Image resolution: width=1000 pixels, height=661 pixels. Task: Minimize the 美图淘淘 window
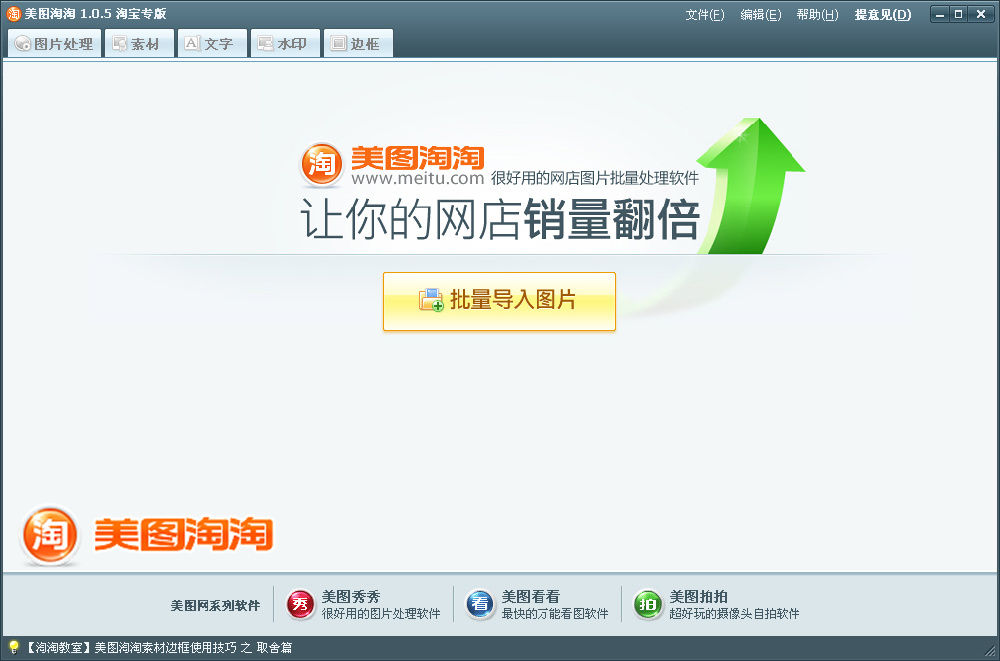pos(940,14)
